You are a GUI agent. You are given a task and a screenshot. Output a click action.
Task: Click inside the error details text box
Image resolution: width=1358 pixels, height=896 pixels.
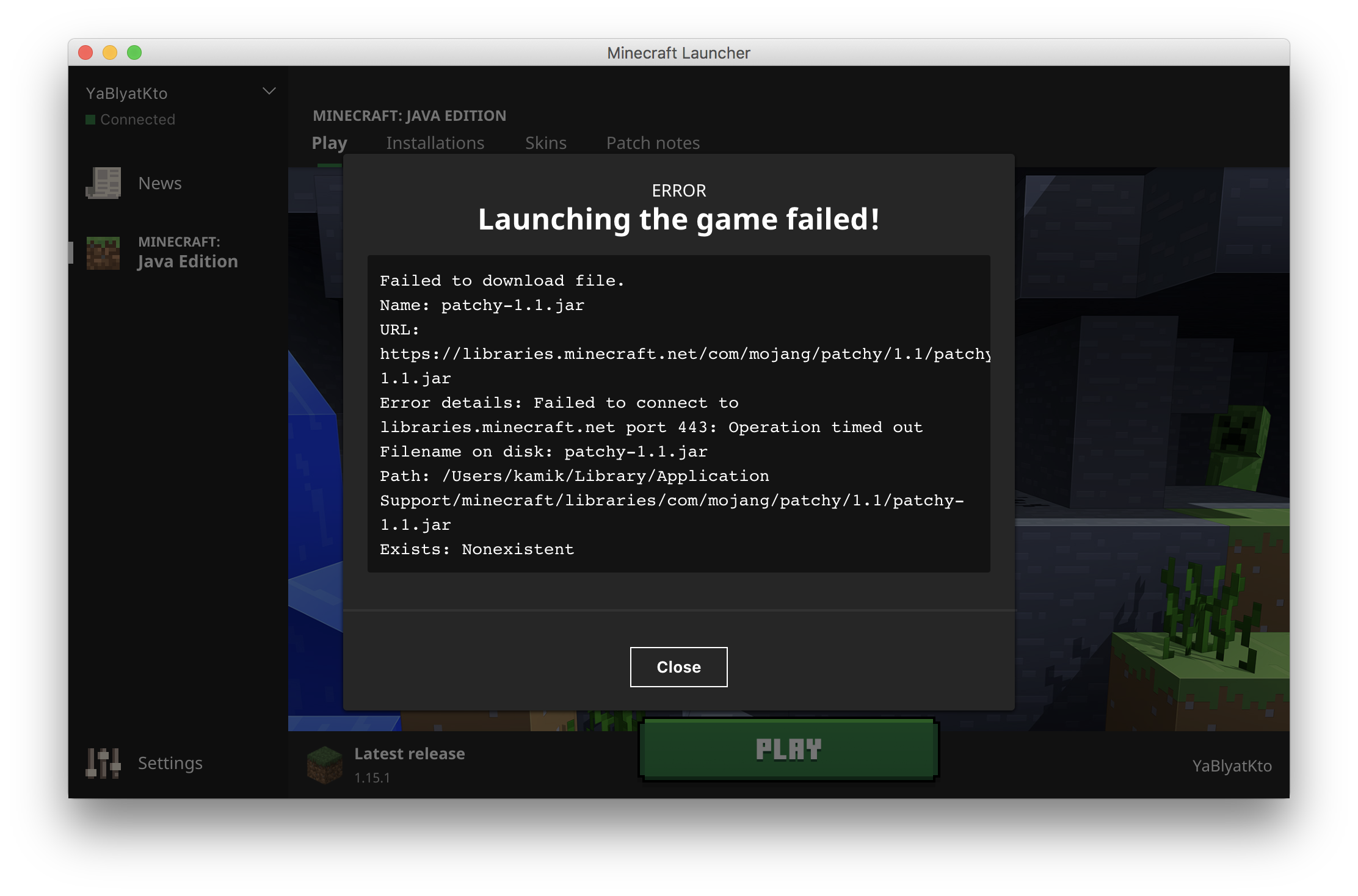tap(678, 414)
